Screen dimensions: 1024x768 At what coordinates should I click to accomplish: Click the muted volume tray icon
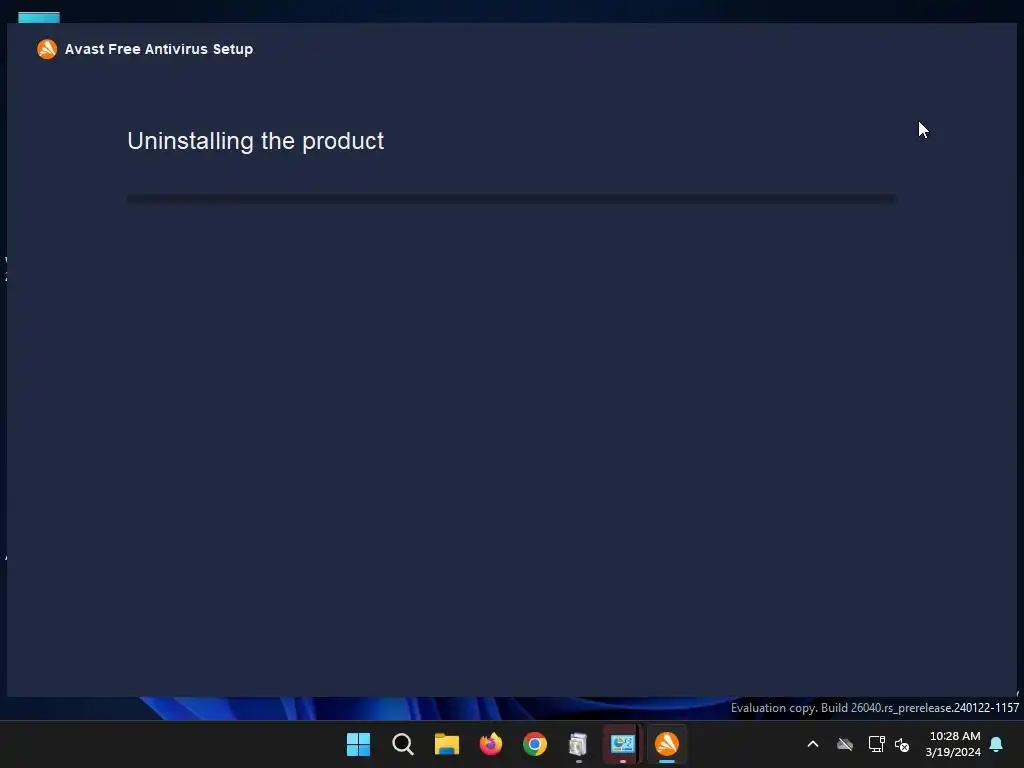[902, 744]
